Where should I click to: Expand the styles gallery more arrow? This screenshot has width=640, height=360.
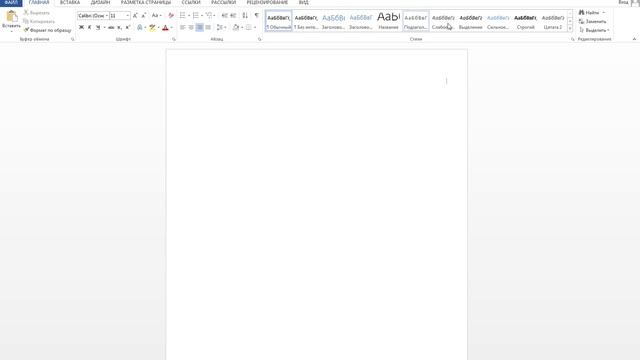click(x=570, y=28)
